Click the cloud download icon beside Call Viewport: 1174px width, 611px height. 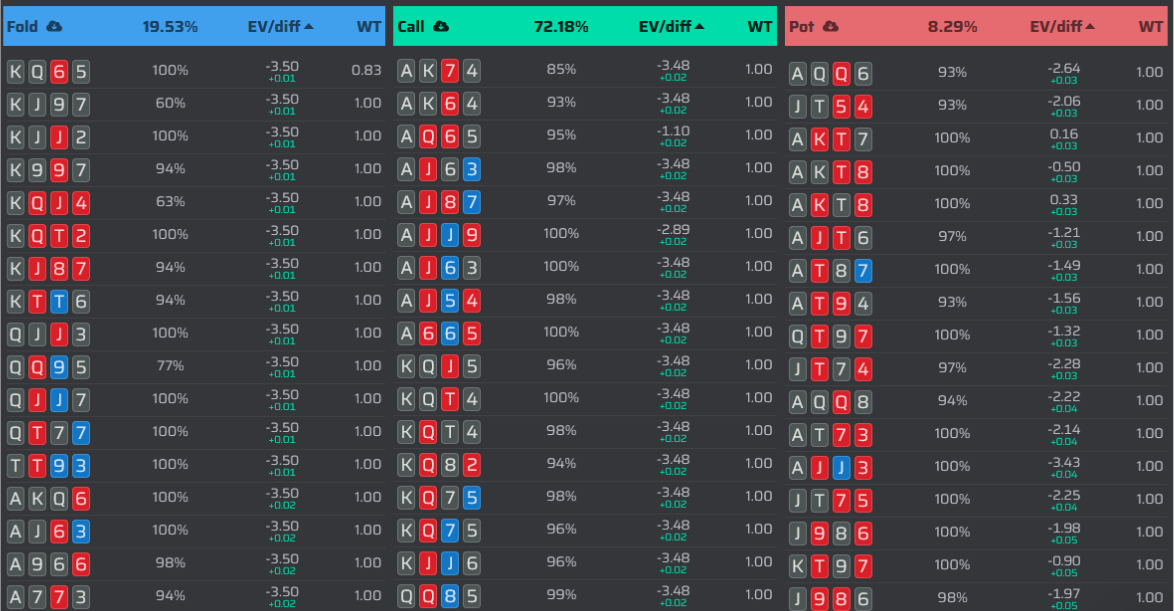click(441, 27)
